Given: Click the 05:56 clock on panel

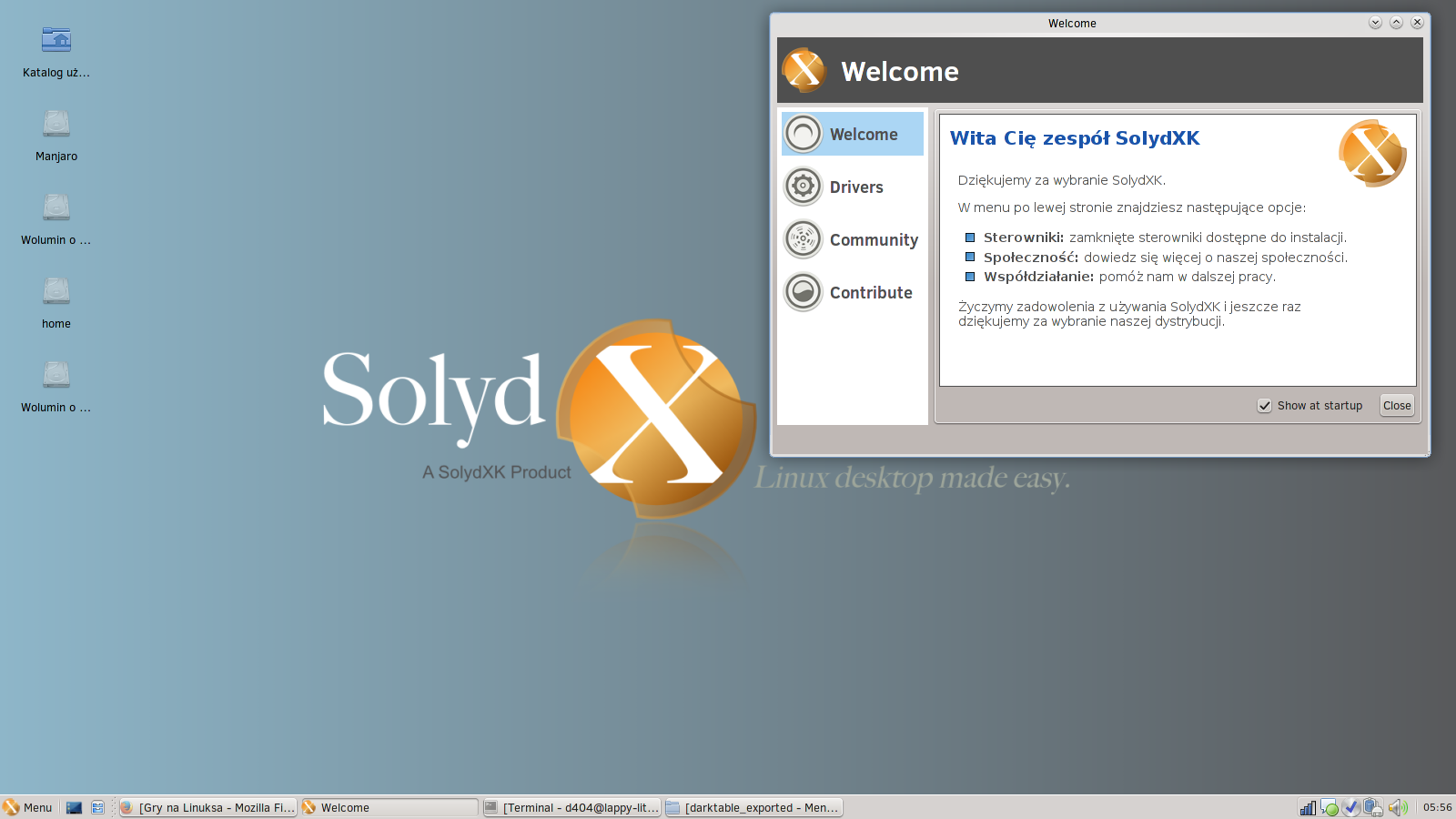Looking at the screenshot, I should (1437, 807).
